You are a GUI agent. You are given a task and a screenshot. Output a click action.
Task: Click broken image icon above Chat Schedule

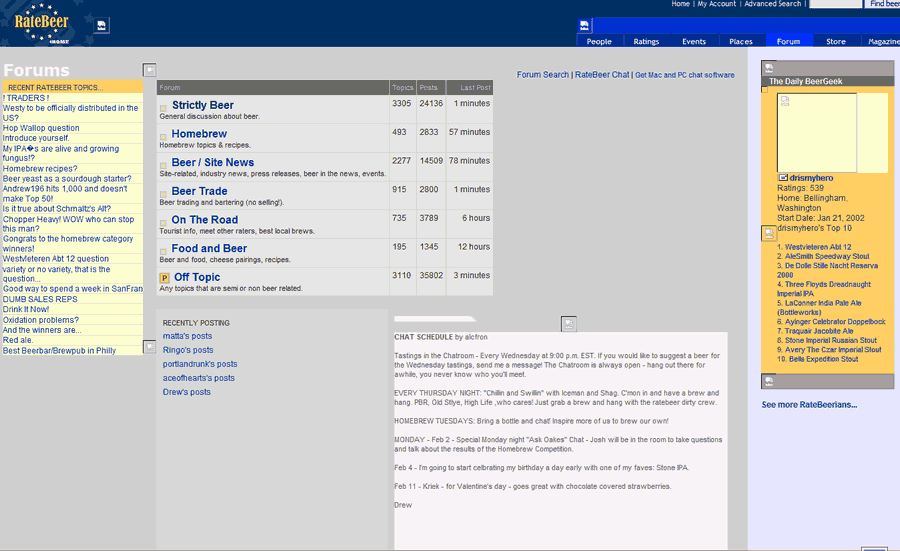[x=568, y=324]
